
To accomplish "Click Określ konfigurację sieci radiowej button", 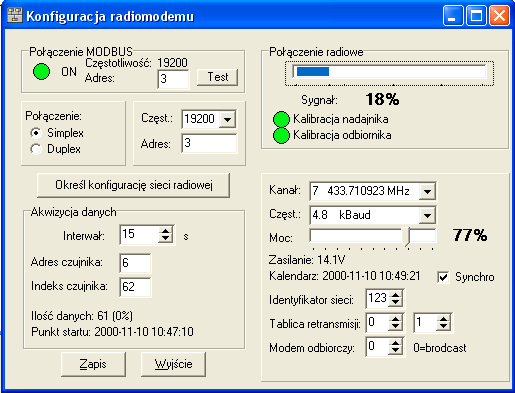I will (x=133, y=185).
